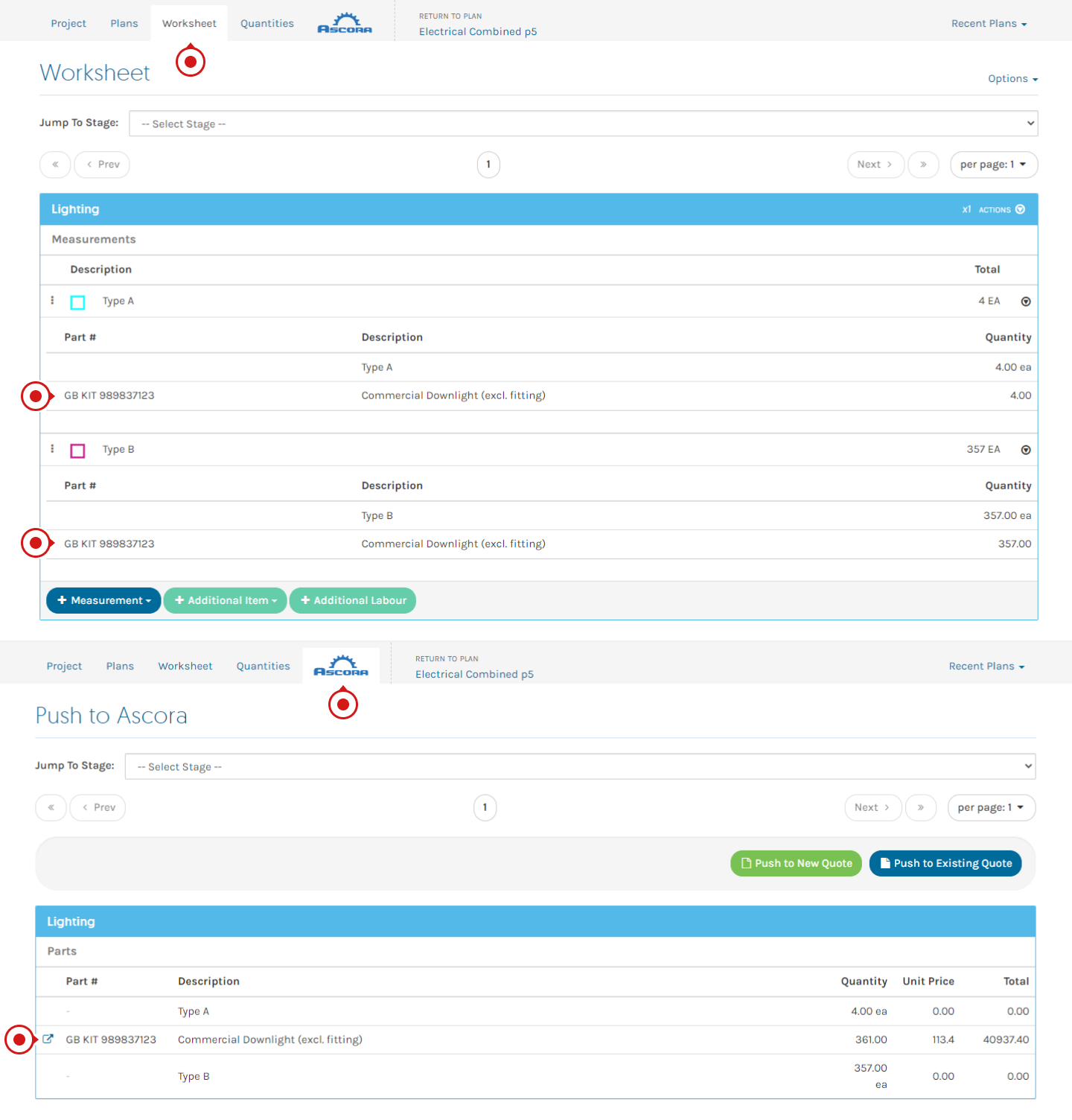The image size is (1072, 1120).
Task: Click the Type B row drag handle dots
Action: (x=52, y=448)
